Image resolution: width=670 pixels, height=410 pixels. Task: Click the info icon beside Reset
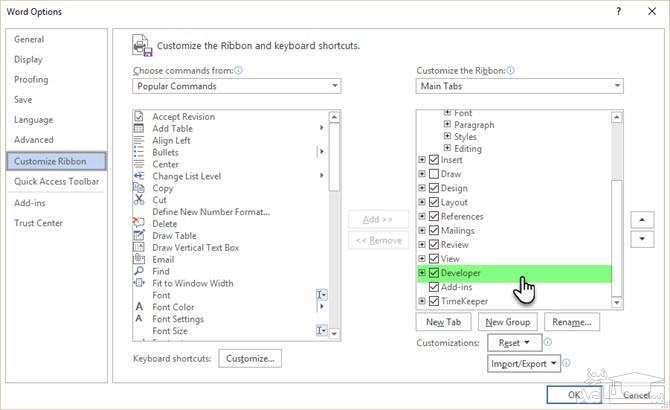point(548,342)
